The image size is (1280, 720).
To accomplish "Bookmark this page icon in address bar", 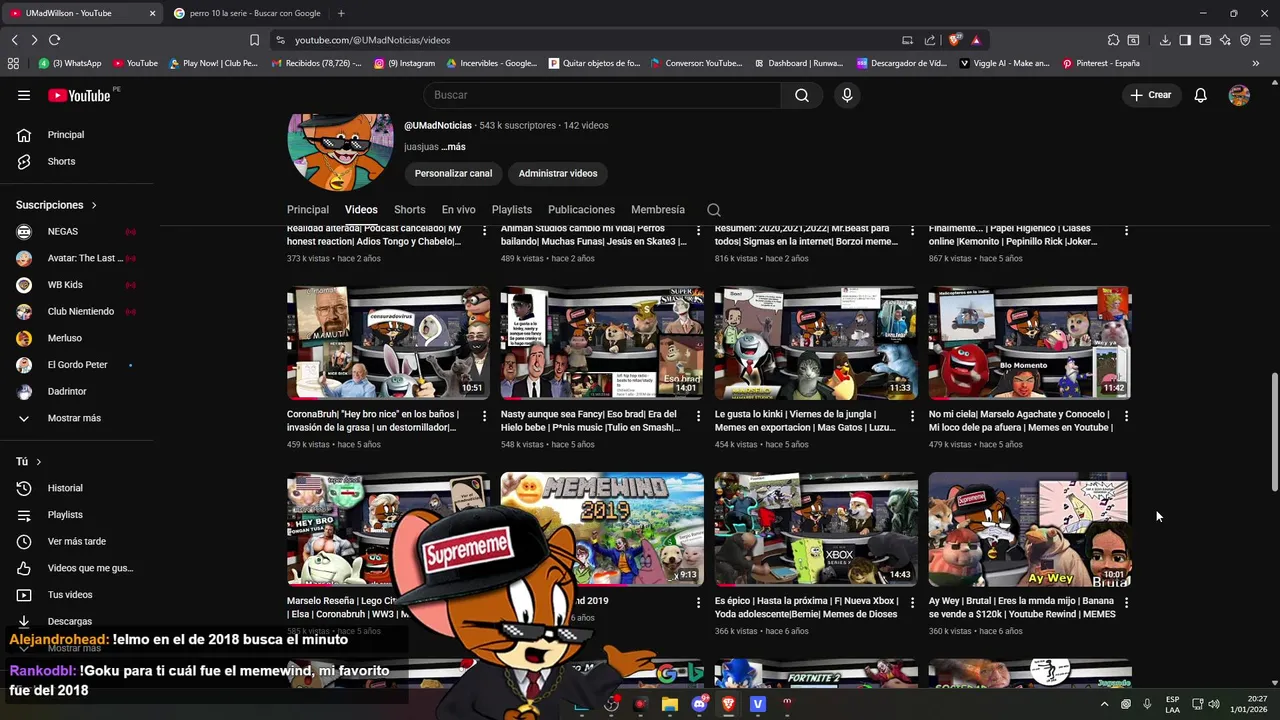I will tap(254, 40).
